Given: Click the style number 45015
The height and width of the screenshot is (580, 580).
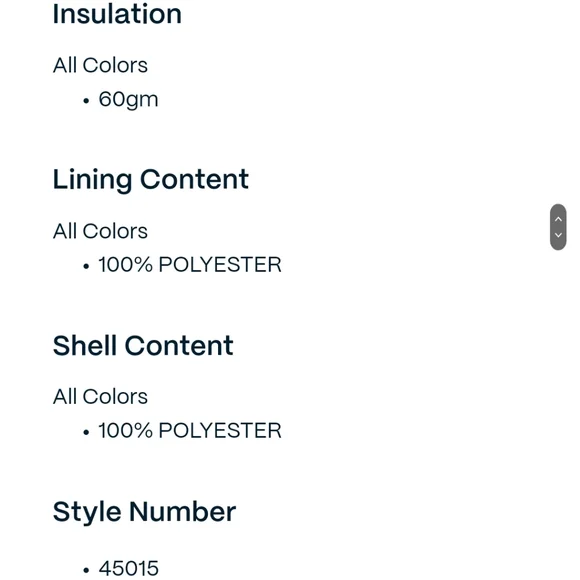Looking at the screenshot, I should coord(128,569).
